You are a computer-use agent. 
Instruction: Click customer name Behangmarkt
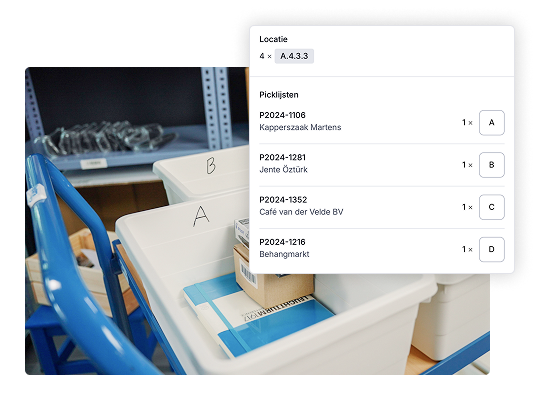click(x=284, y=254)
